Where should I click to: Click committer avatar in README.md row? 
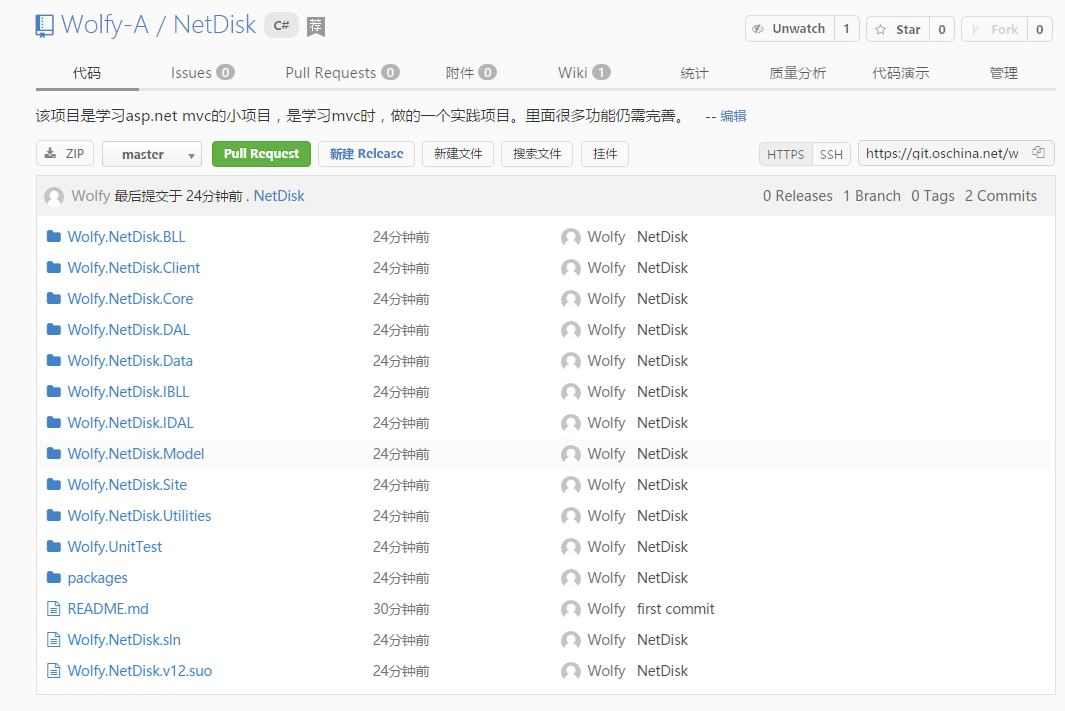[571, 609]
